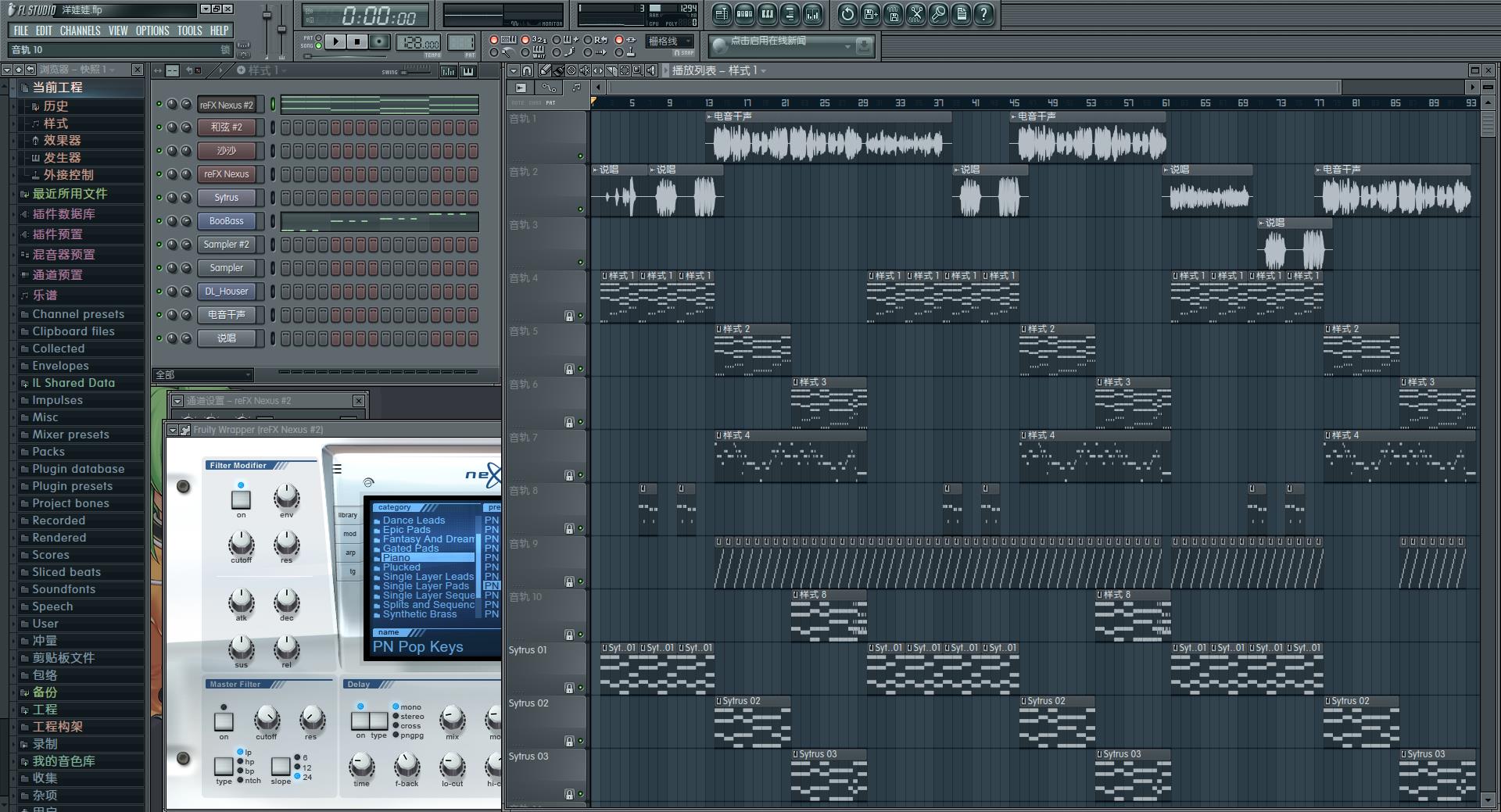
Task: Open the project info document icon
Action: tap(961, 13)
